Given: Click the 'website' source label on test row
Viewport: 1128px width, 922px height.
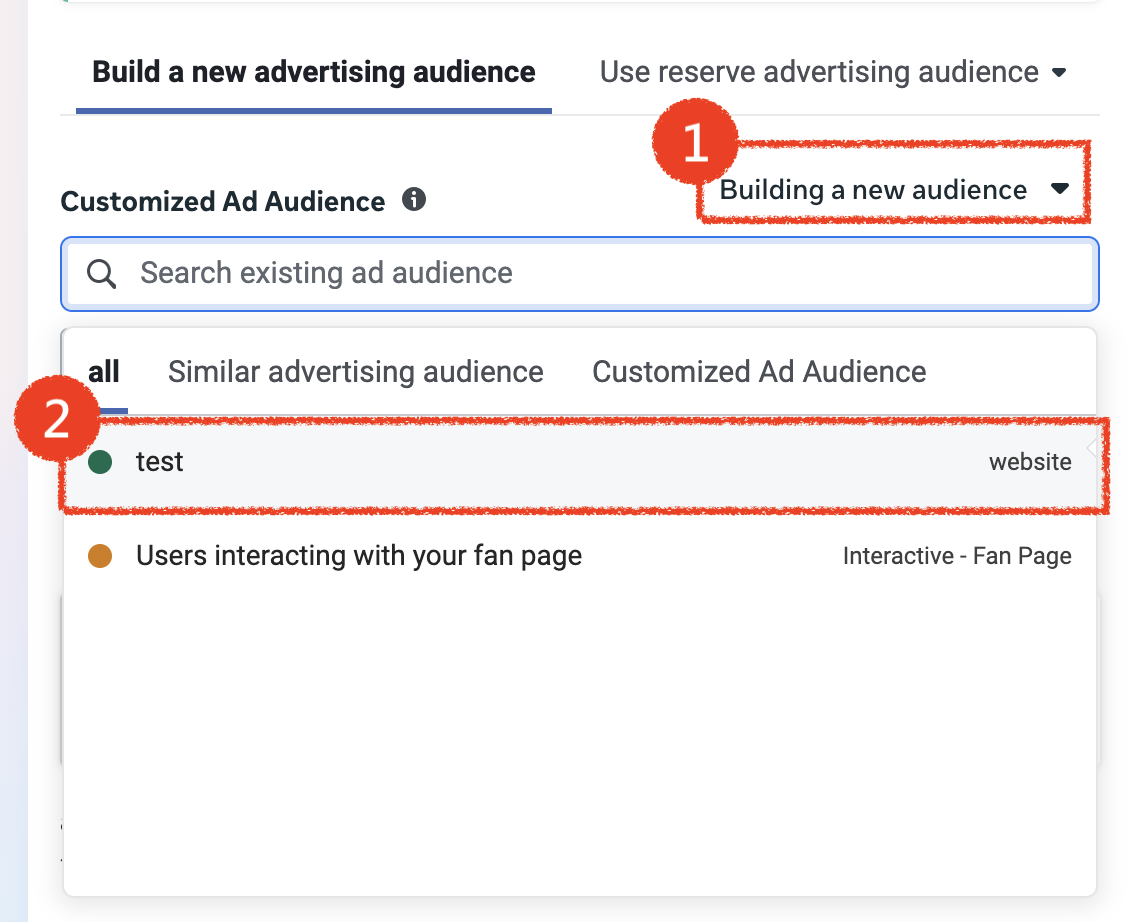Looking at the screenshot, I should [1030, 462].
